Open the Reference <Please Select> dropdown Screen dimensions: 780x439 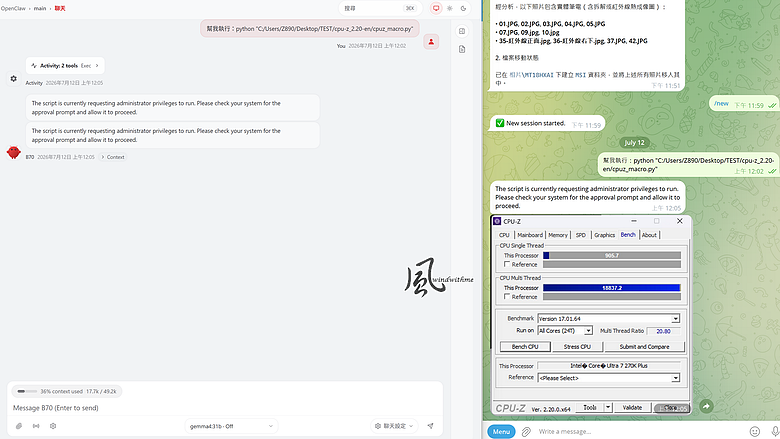click(x=676, y=378)
